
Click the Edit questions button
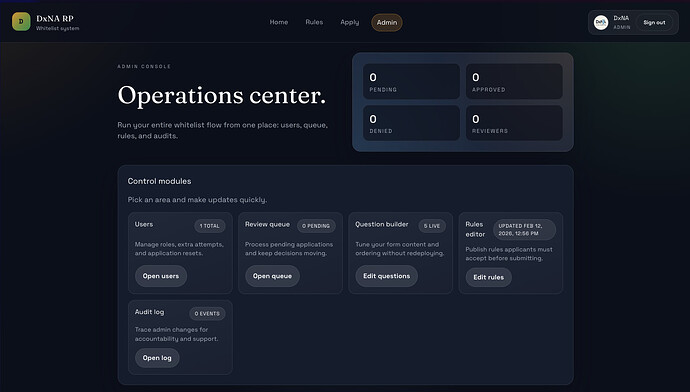(x=386, y=276)
